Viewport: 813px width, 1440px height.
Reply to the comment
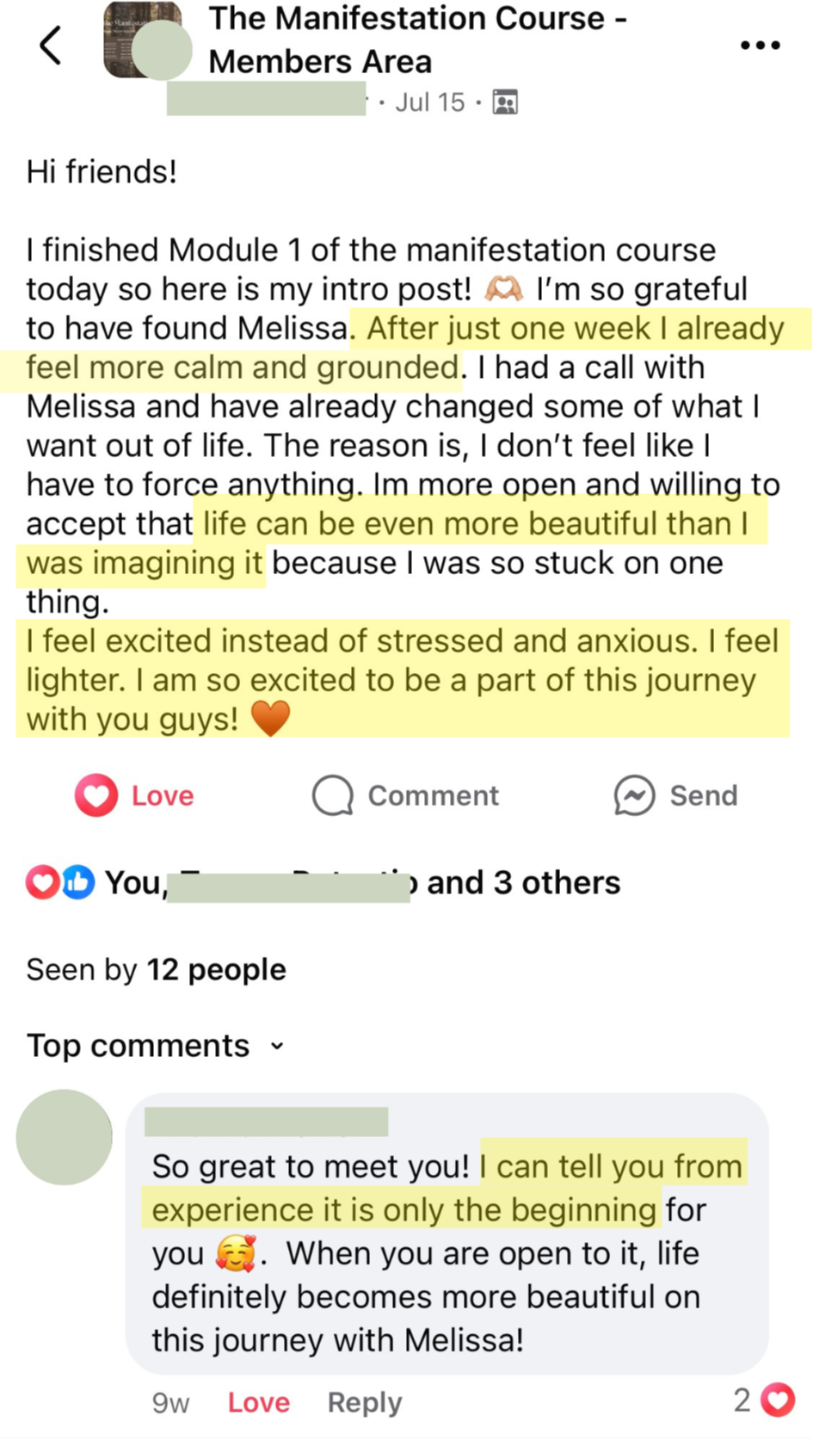[x=364, y=1403]
